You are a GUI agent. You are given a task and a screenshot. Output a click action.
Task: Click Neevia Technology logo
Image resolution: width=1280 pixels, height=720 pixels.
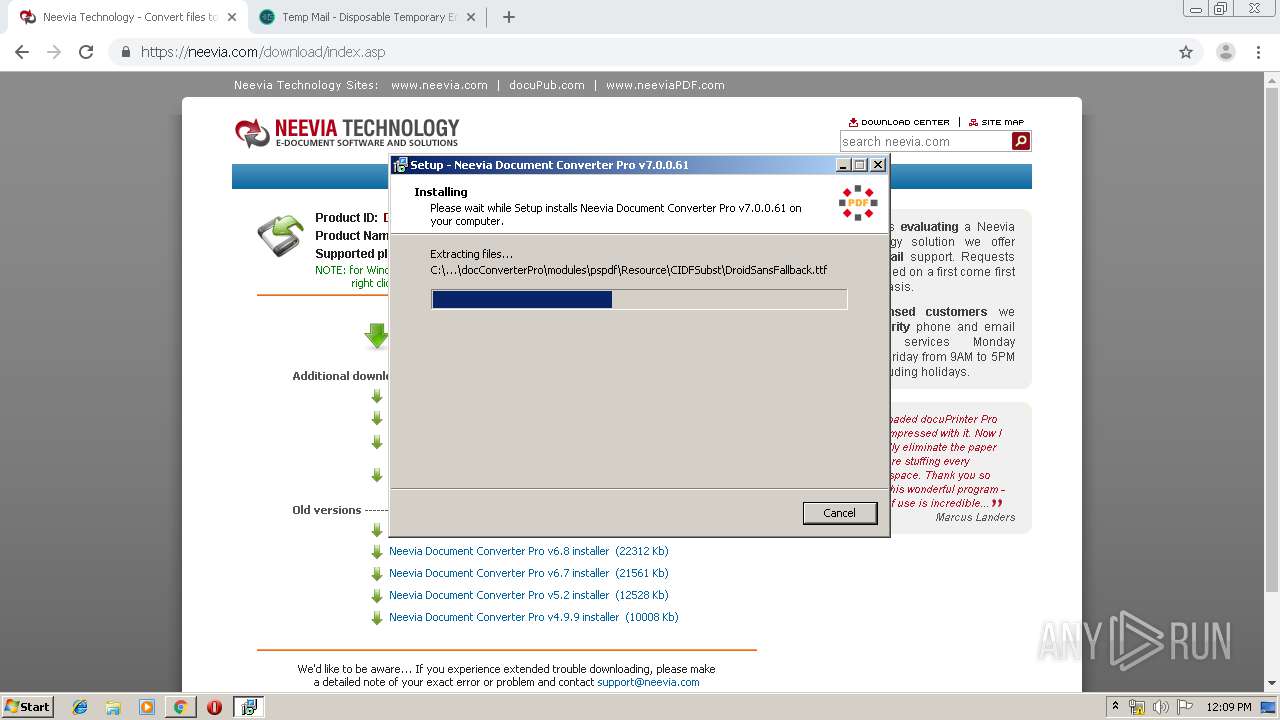click(x=347, y=132)
